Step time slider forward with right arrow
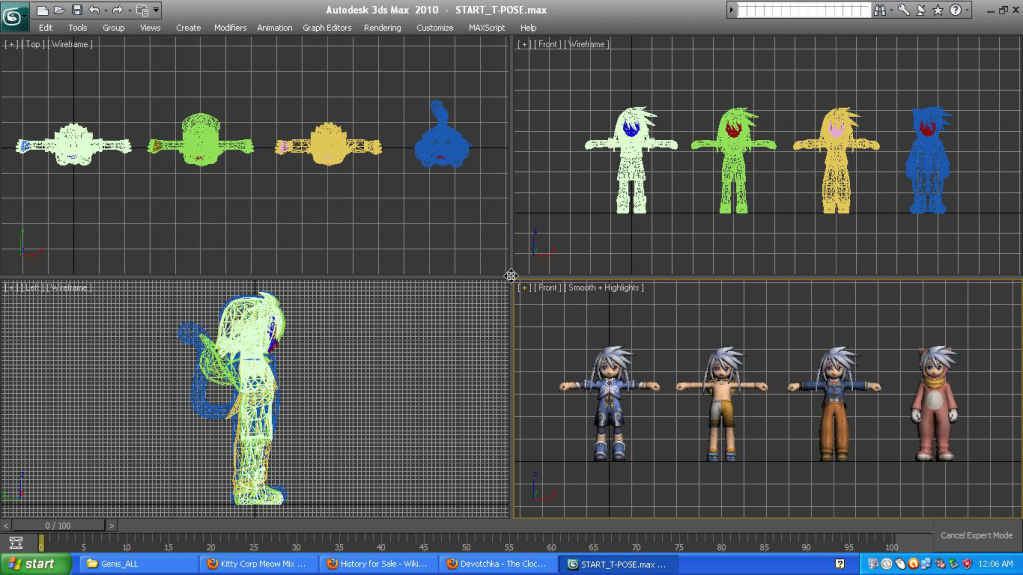 [x=111, y=525]
